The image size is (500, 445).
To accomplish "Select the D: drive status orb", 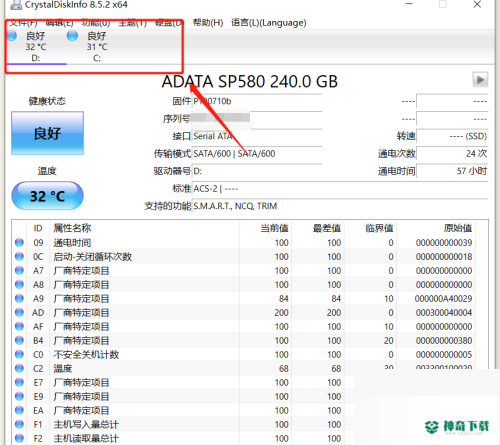I will pos(12,35).
